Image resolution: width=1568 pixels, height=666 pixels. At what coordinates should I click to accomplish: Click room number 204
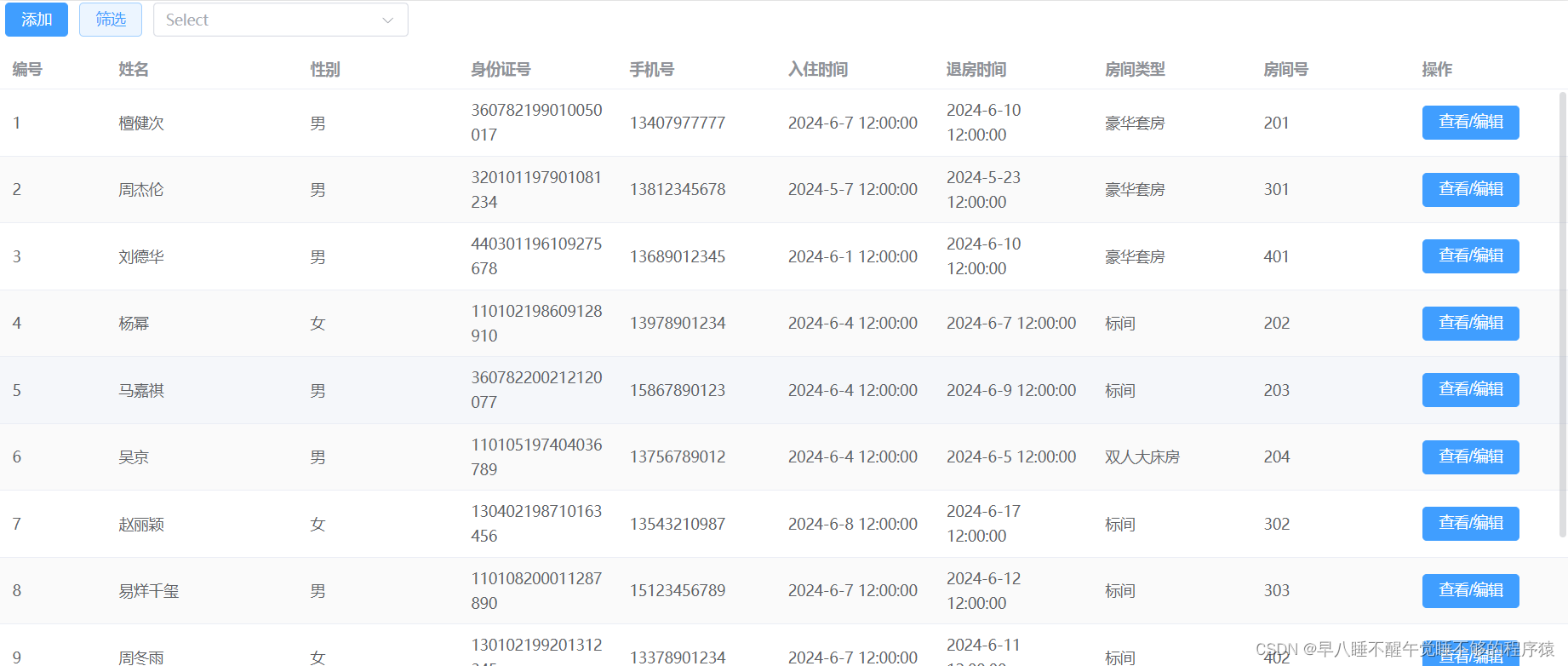(x=1277, y=456)
